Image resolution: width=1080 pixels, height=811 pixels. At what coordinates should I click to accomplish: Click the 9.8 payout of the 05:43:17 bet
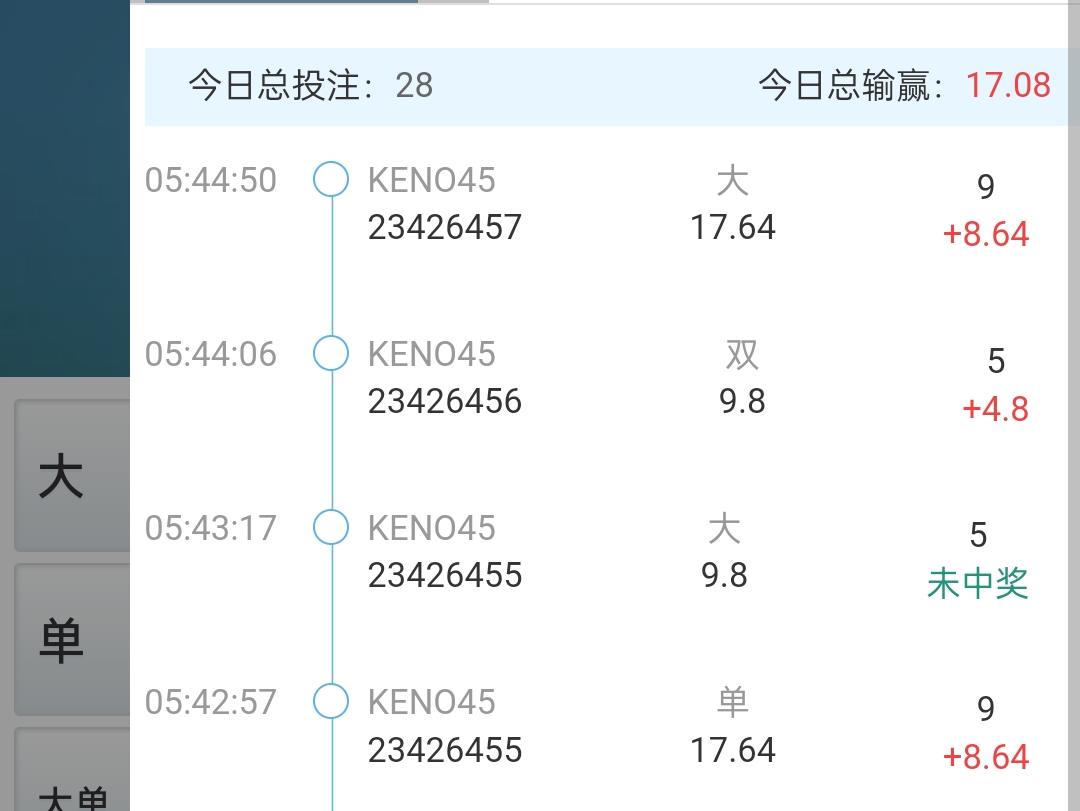coord(725,576)
